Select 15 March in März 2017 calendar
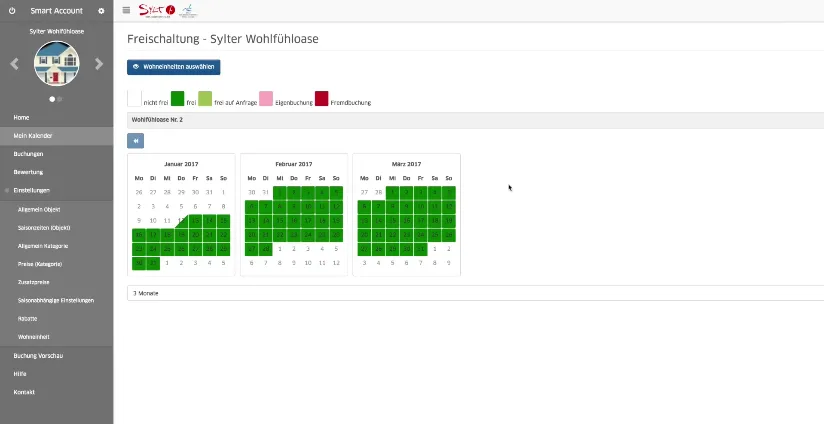824x424 pixels. point(393,221)
